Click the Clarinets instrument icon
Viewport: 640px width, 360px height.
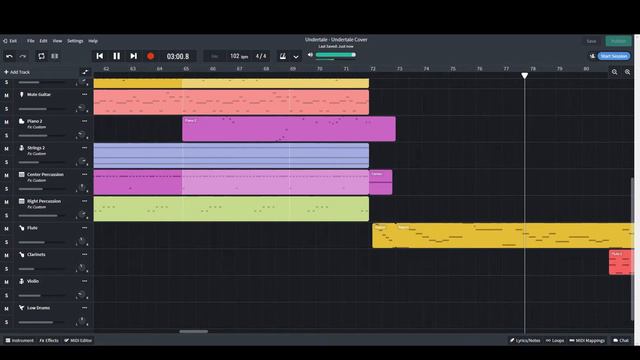tap(22, 254)
